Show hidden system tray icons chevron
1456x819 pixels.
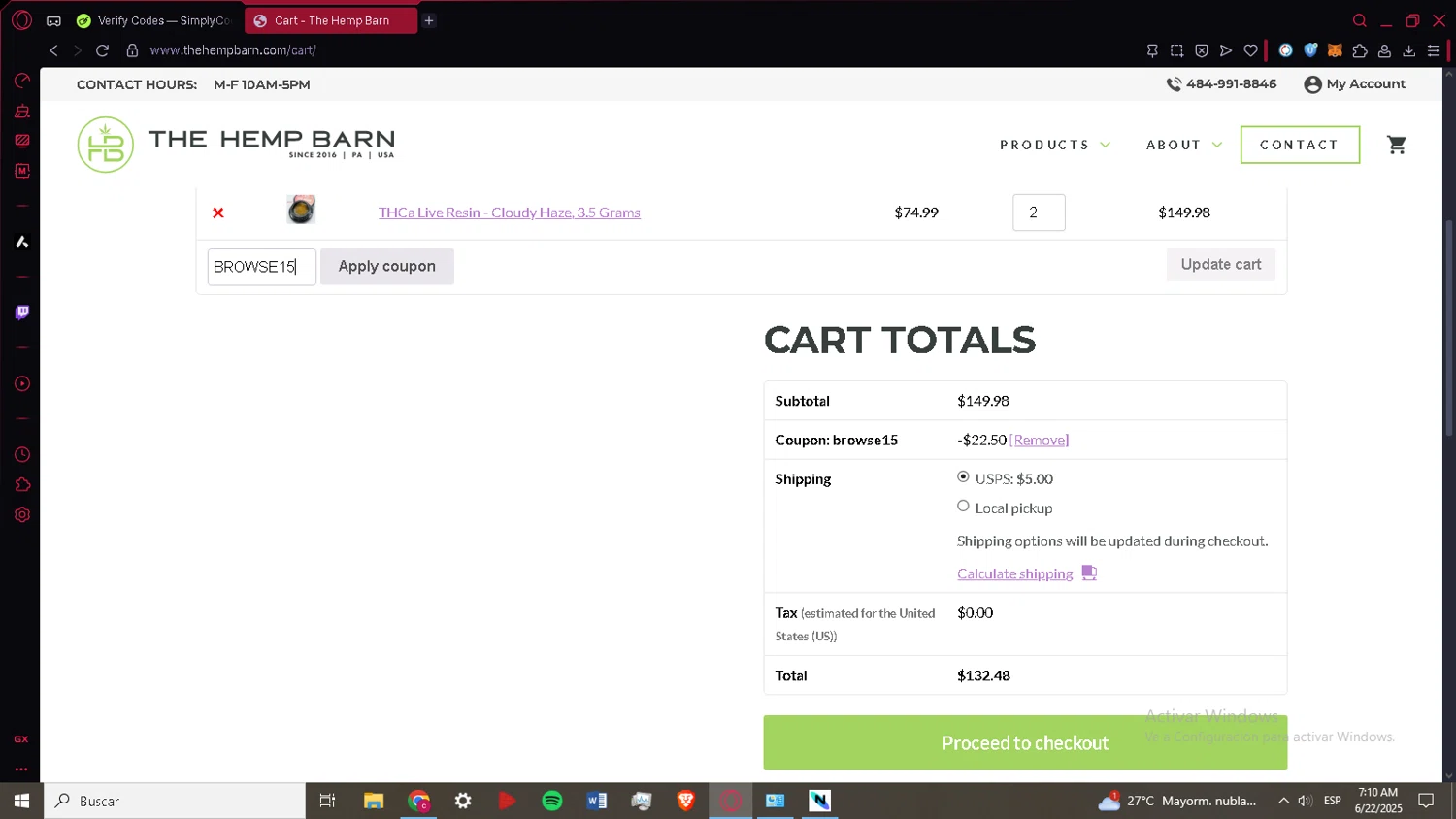tap(1283, 801)
